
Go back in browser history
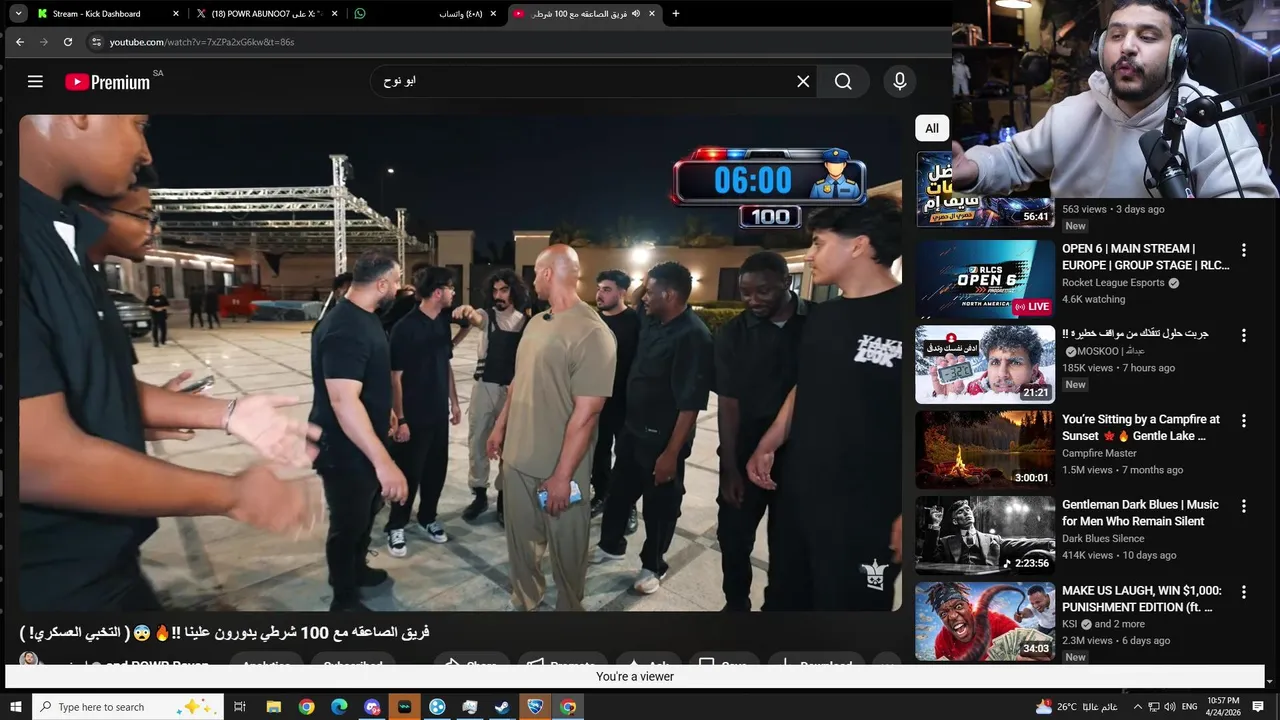coord(20,42)
